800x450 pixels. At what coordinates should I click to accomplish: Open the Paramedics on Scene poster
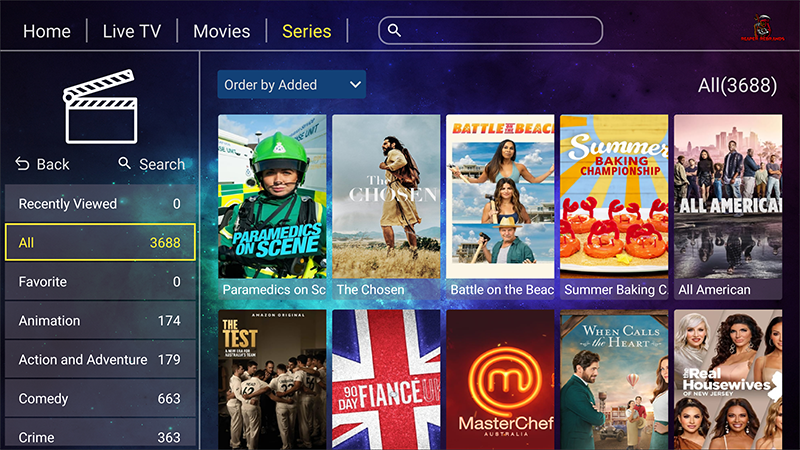tap(272, 207)
